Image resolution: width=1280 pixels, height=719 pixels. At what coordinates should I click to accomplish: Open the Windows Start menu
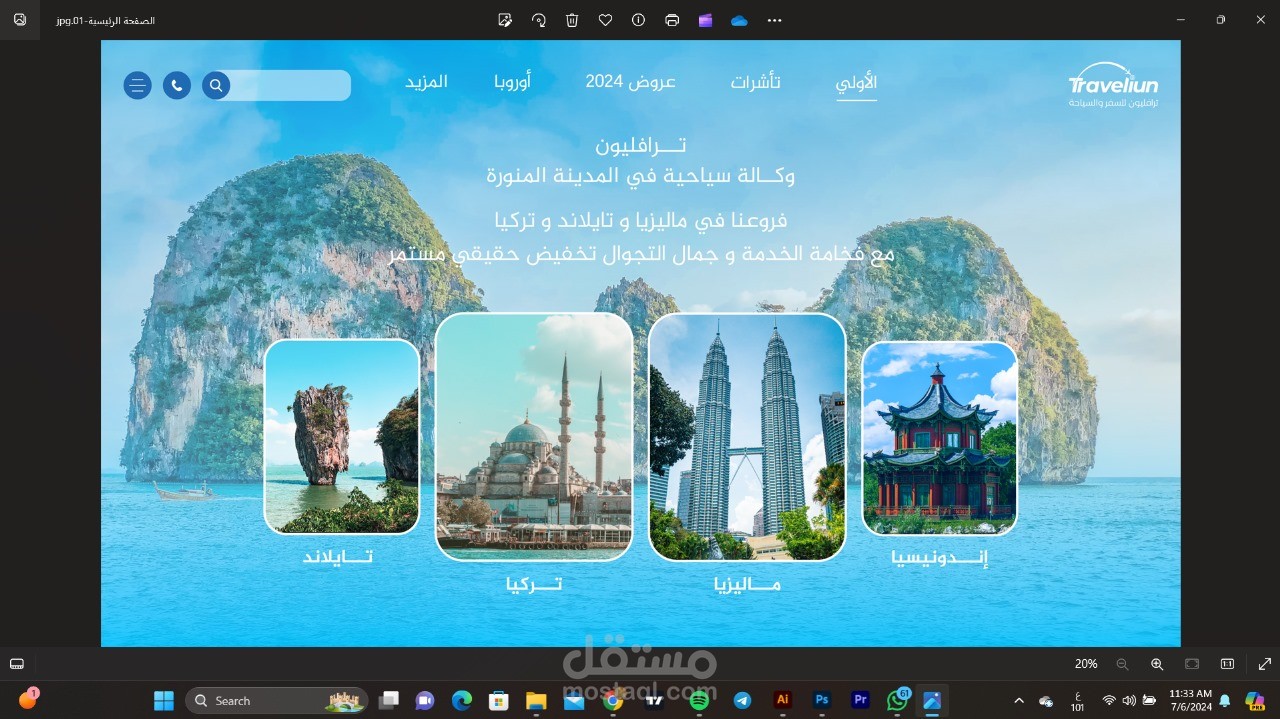coord(164,700)
